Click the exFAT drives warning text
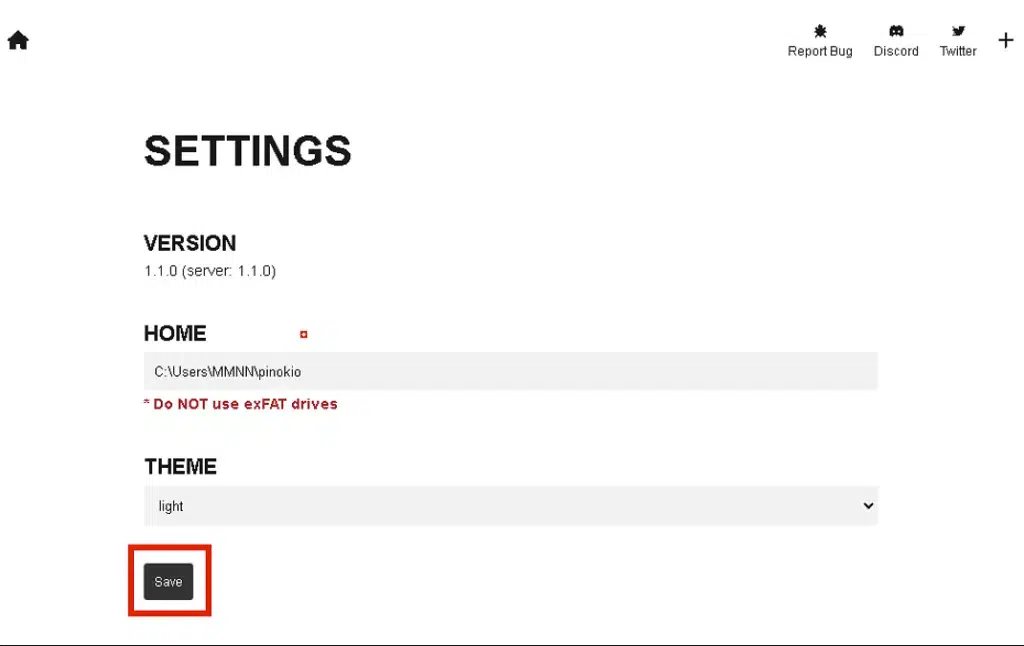The width and height of the screenshot is (1024, 646). (x=241, y=404)
